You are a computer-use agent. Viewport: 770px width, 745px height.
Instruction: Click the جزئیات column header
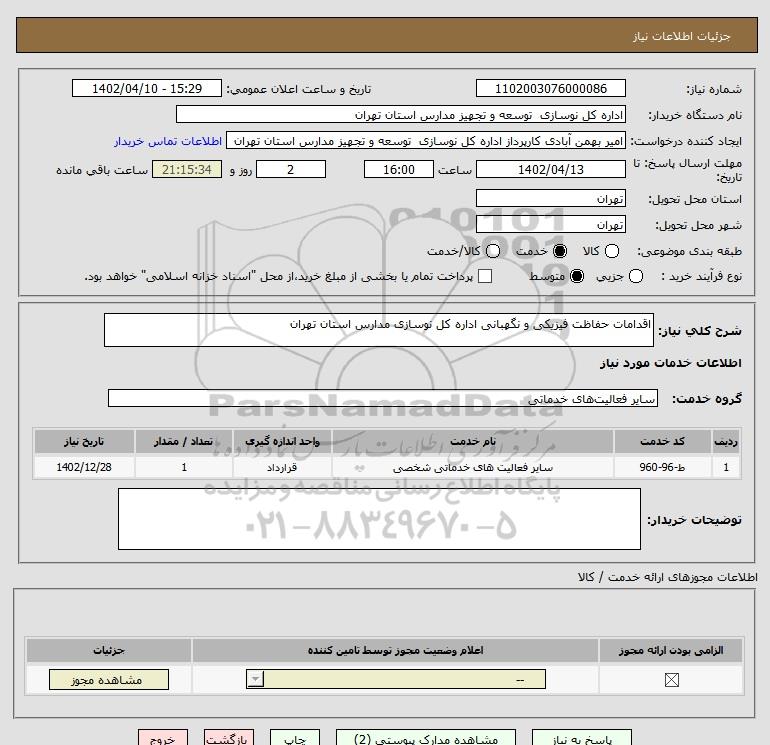coord(109,650)
